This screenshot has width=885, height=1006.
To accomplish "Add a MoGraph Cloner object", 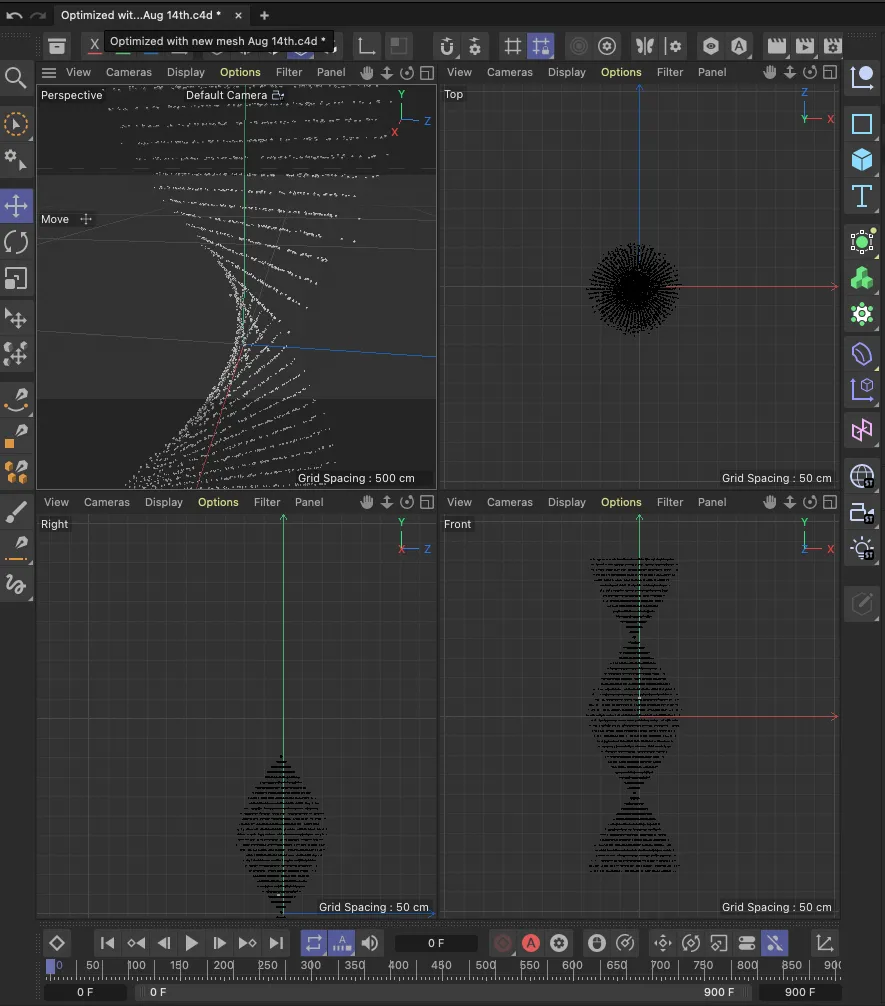I will 861,278.
